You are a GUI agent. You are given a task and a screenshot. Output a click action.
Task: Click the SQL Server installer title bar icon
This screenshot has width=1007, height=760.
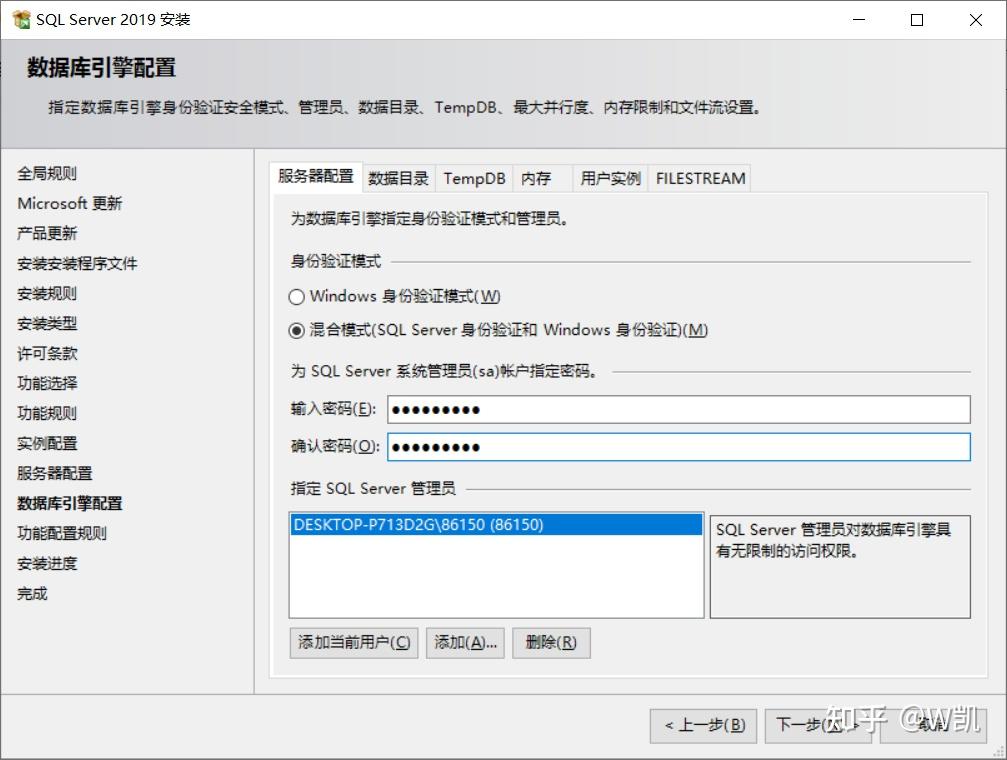point(21,20)
